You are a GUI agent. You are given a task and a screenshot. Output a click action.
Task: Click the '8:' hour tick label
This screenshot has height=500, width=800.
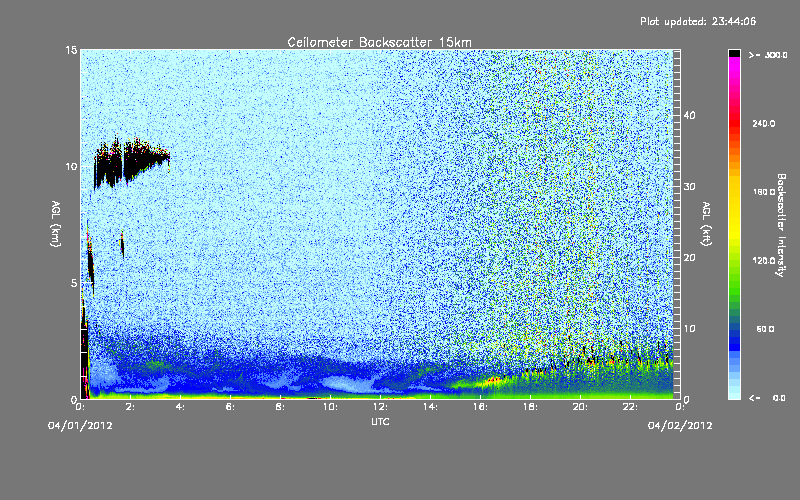(x=281, y=407)
